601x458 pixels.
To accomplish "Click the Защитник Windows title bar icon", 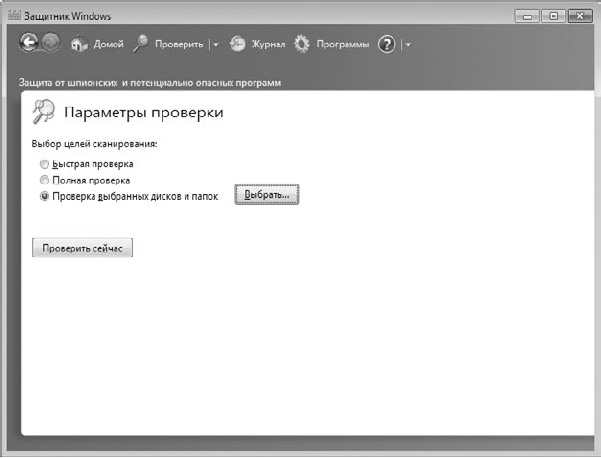I will pos(14,16).
